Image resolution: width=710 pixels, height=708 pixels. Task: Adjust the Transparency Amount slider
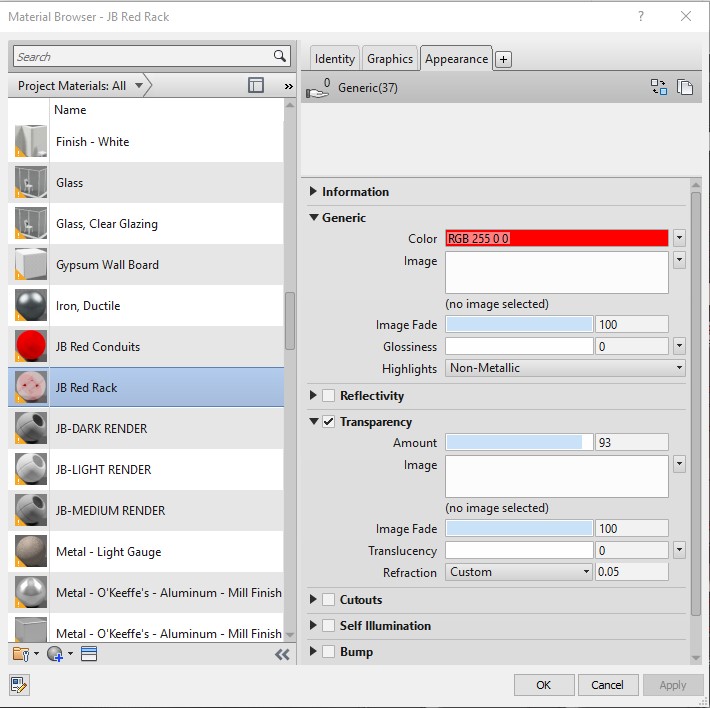(x=519, y=442)
